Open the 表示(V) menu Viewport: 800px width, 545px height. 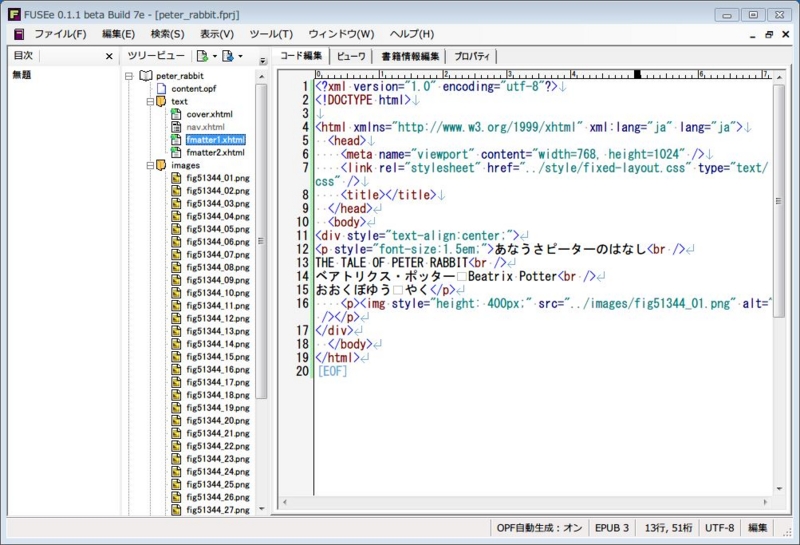tap(217, 34)
